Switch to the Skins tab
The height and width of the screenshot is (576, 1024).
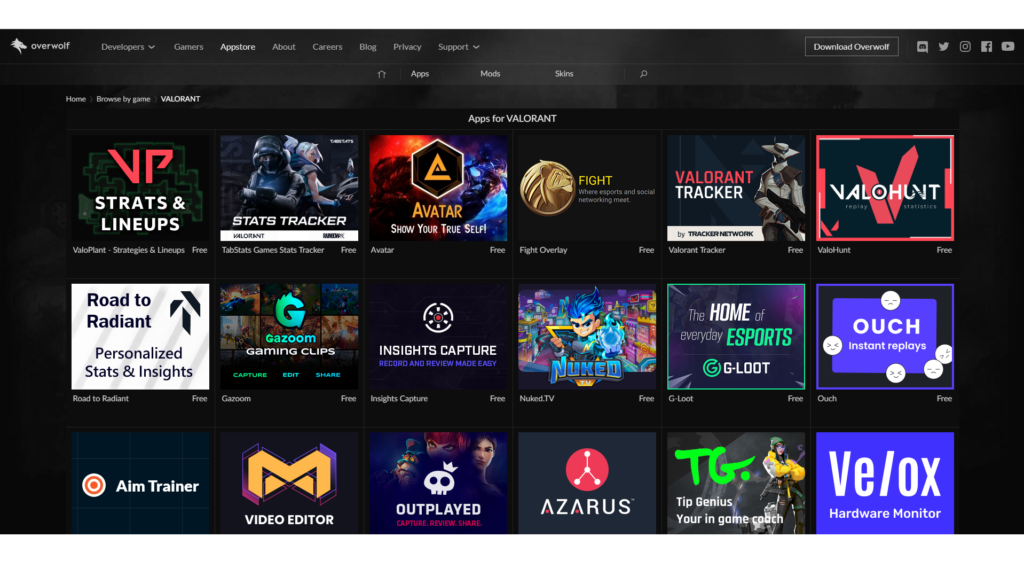tap(564, 74)
